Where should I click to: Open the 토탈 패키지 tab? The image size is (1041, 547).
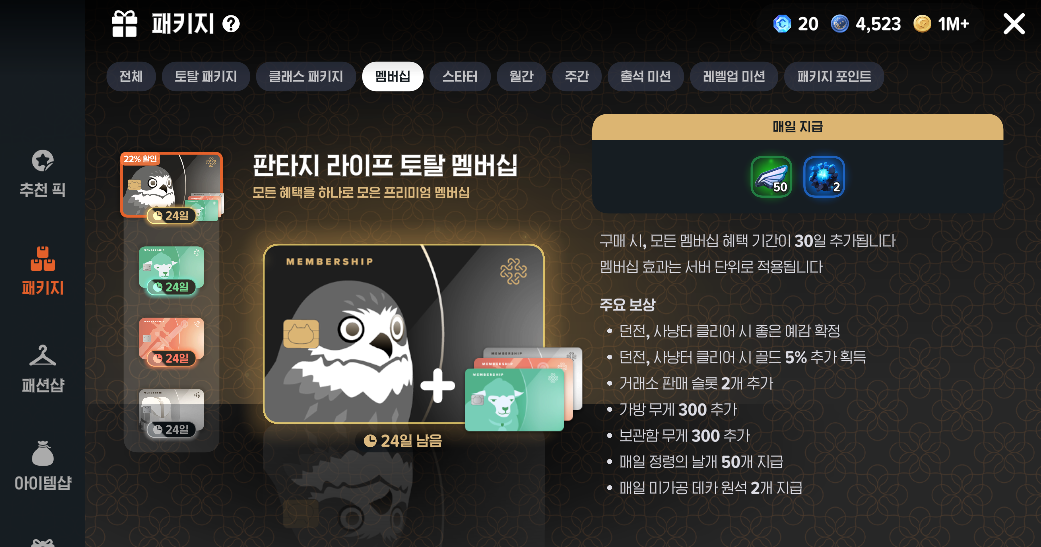pyautogui.click(x=206, y=76)
